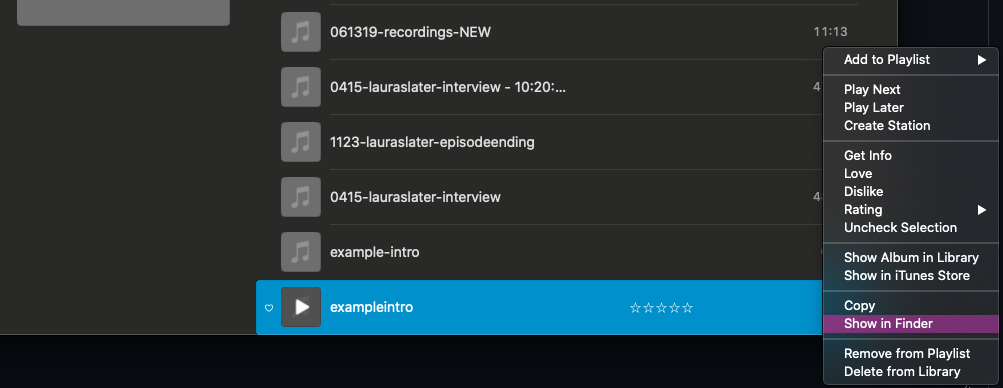Click the music note icon for example-intro
The width and height of the screenshot is (1003, 388).
click(x=301, y=252)
